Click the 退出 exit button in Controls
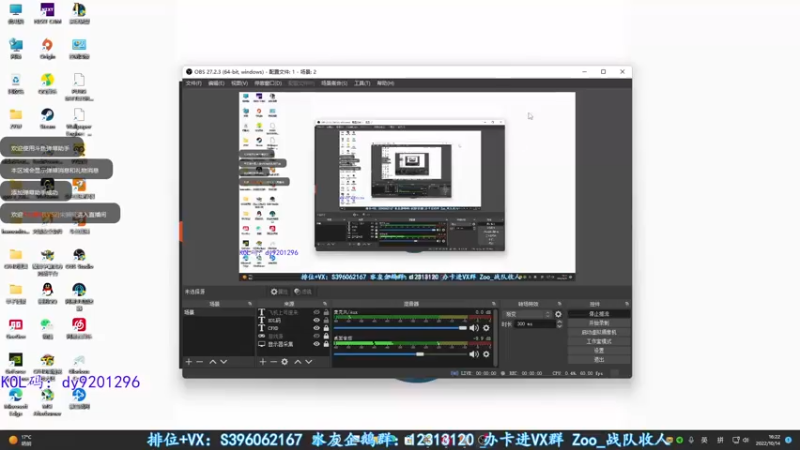This screenshot has height=450, width=800. pyautogui.click(x=599, y=360)
